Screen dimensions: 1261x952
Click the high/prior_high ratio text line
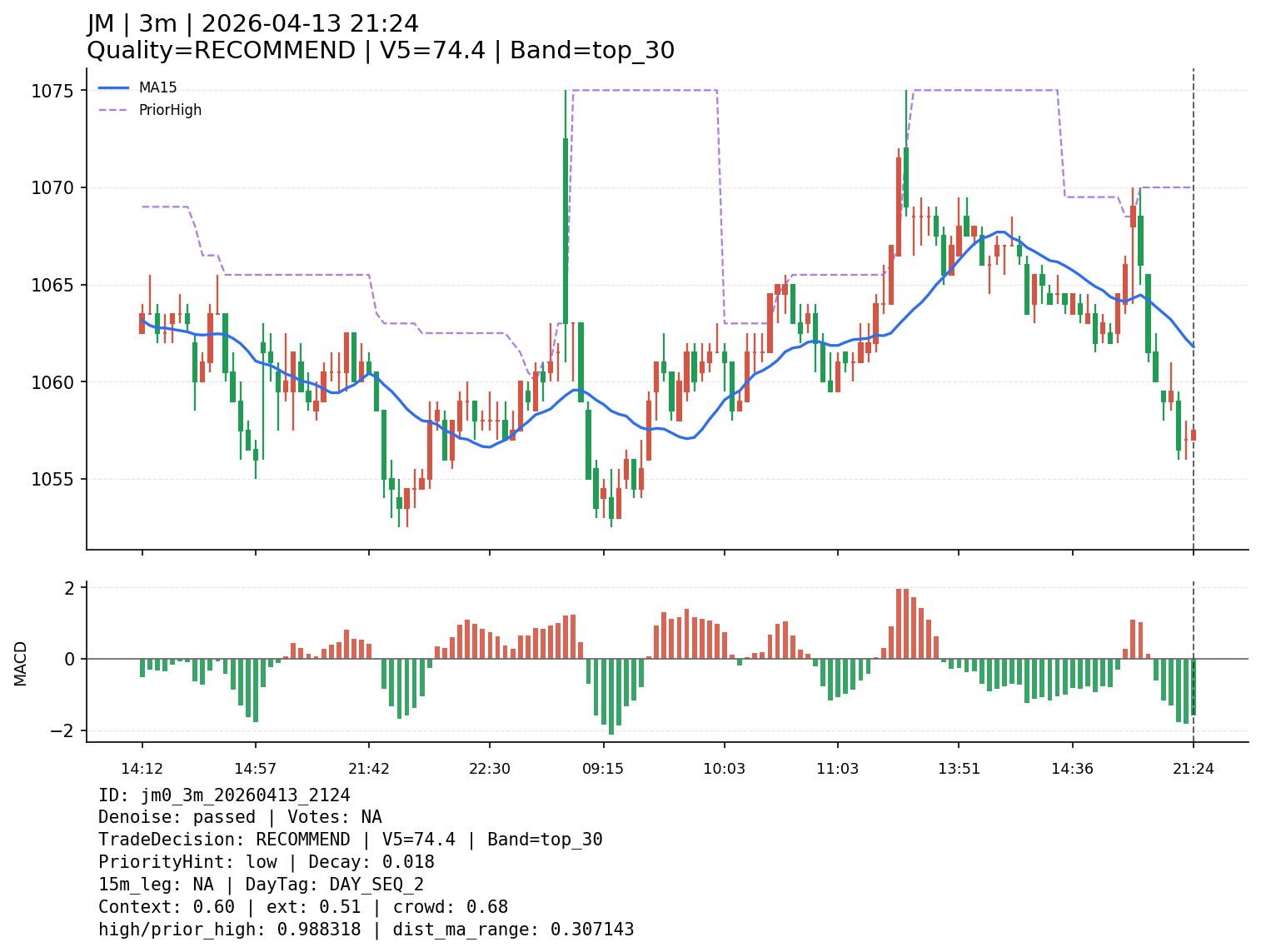[366, 930]
